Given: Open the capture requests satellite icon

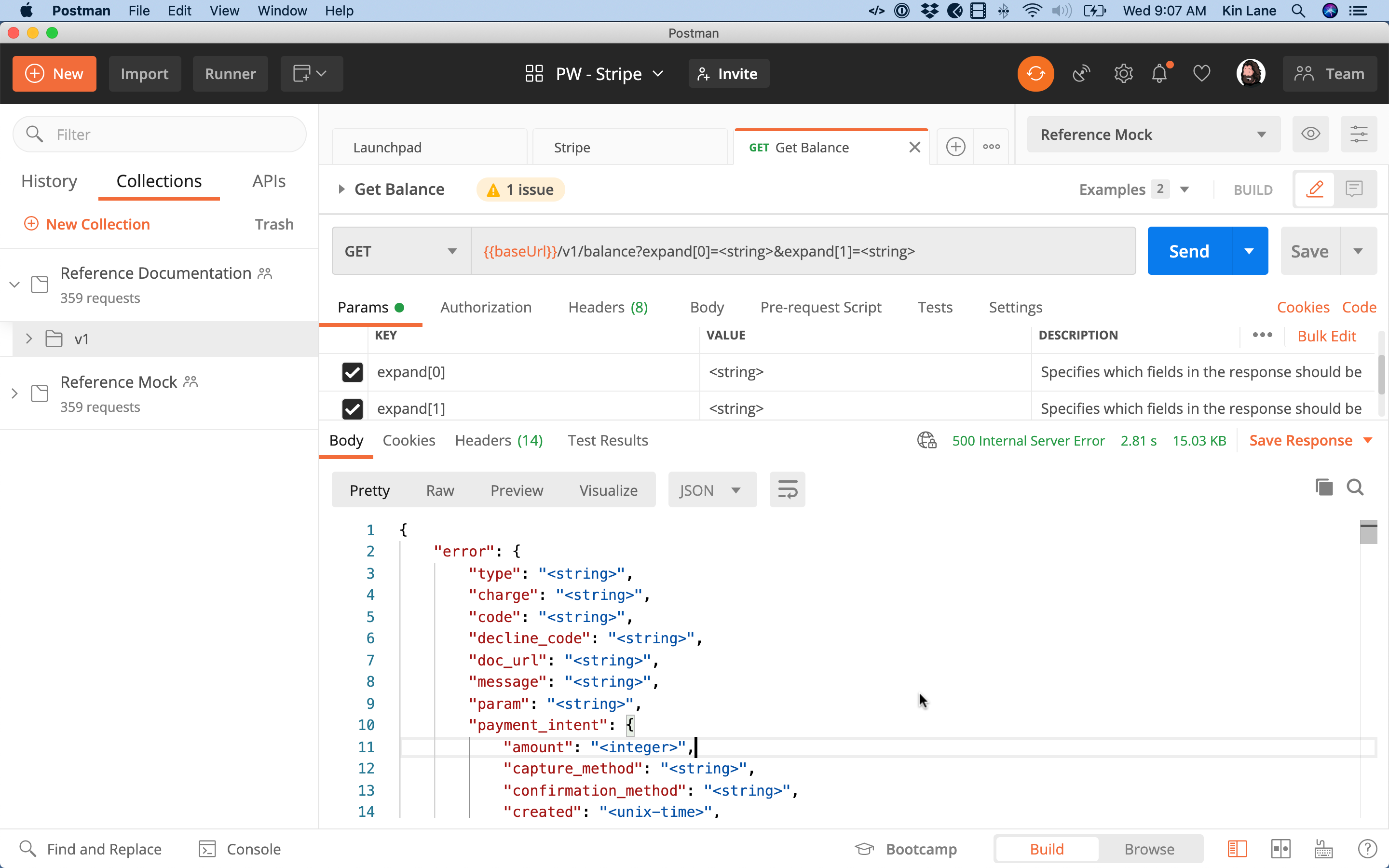Looking at the screenshot, I should point(1081,73).
